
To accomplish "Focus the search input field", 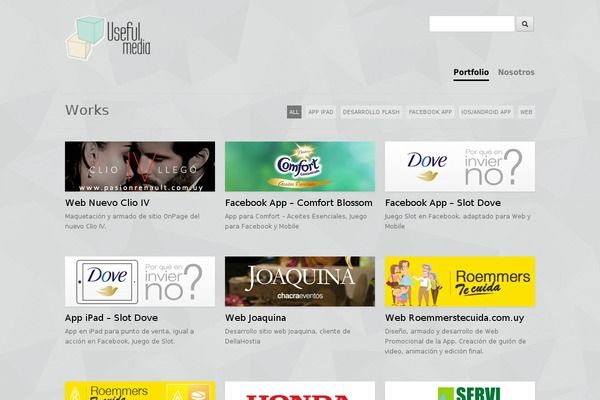I will [471, 24].
